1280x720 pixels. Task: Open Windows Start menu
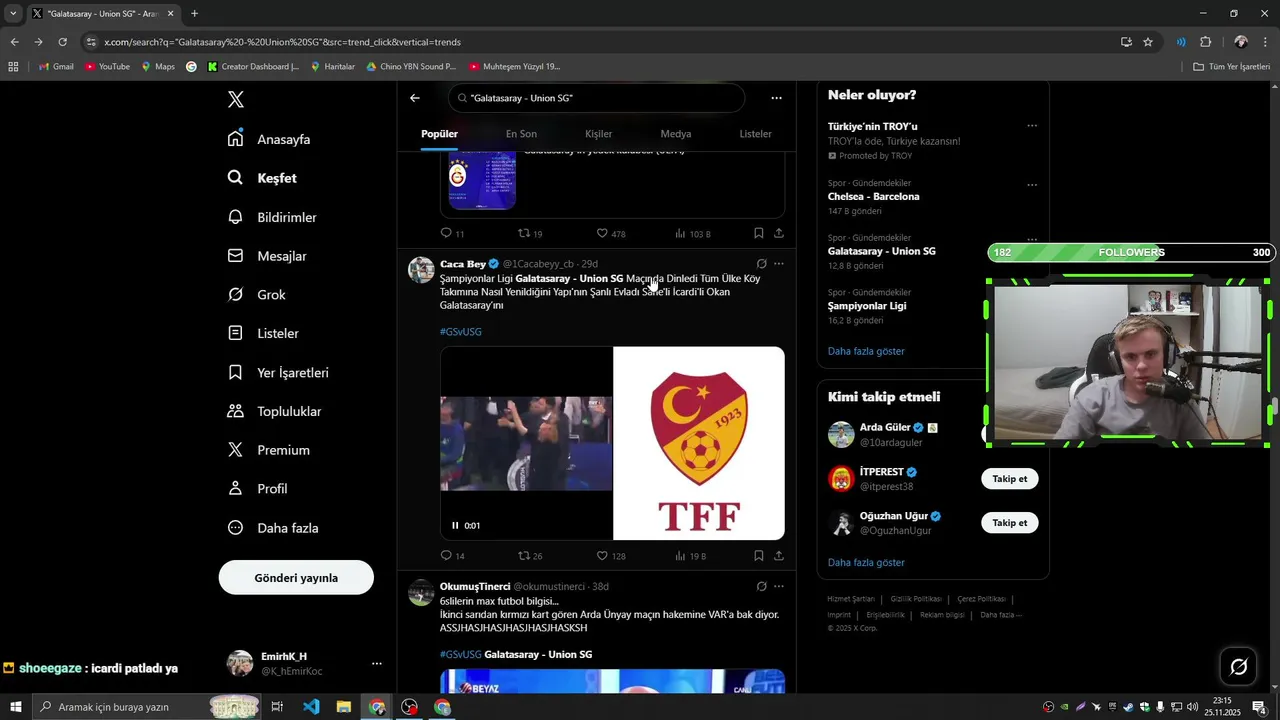15,707
